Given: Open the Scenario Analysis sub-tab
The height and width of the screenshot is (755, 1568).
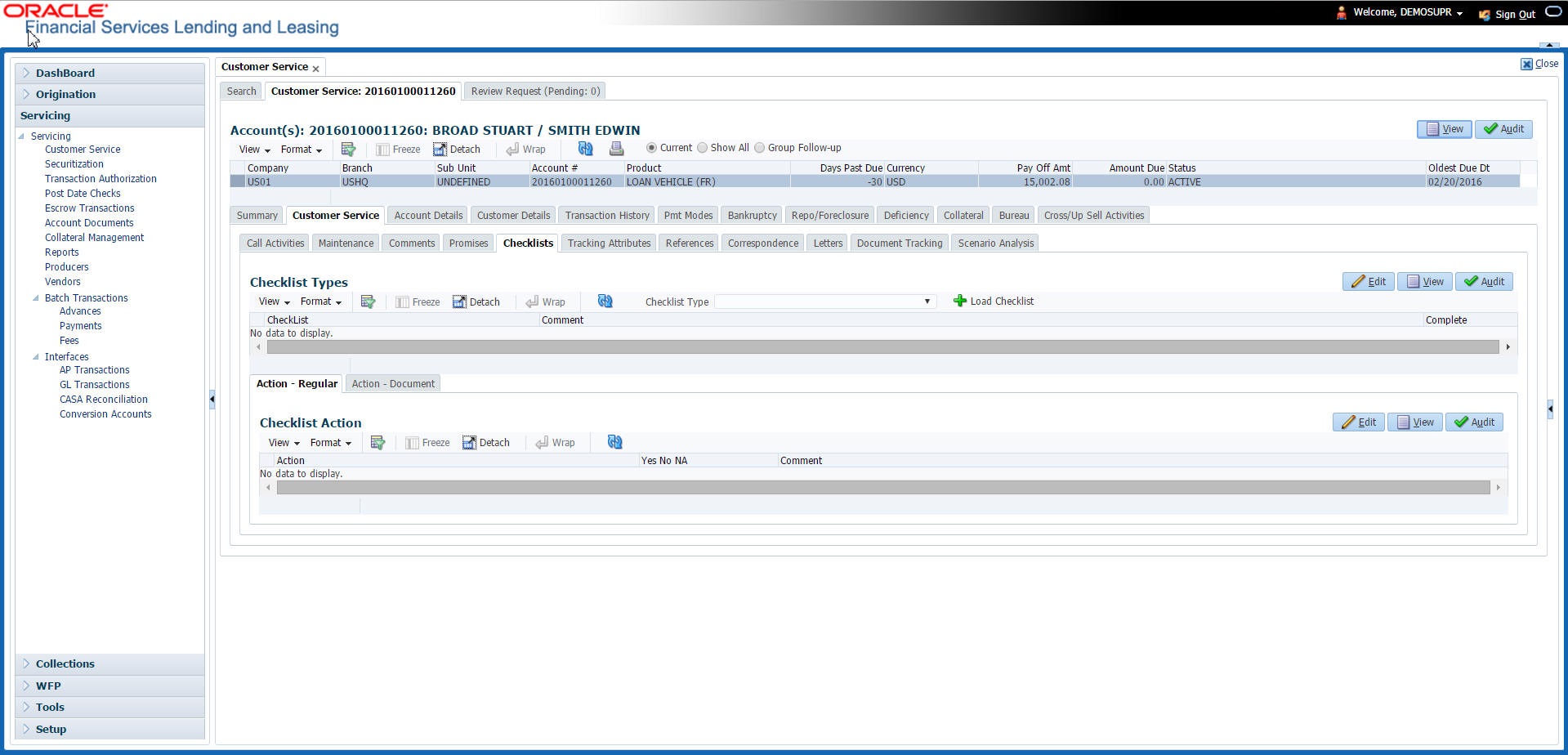Looking at the screenshot, I should pos(995,243).
